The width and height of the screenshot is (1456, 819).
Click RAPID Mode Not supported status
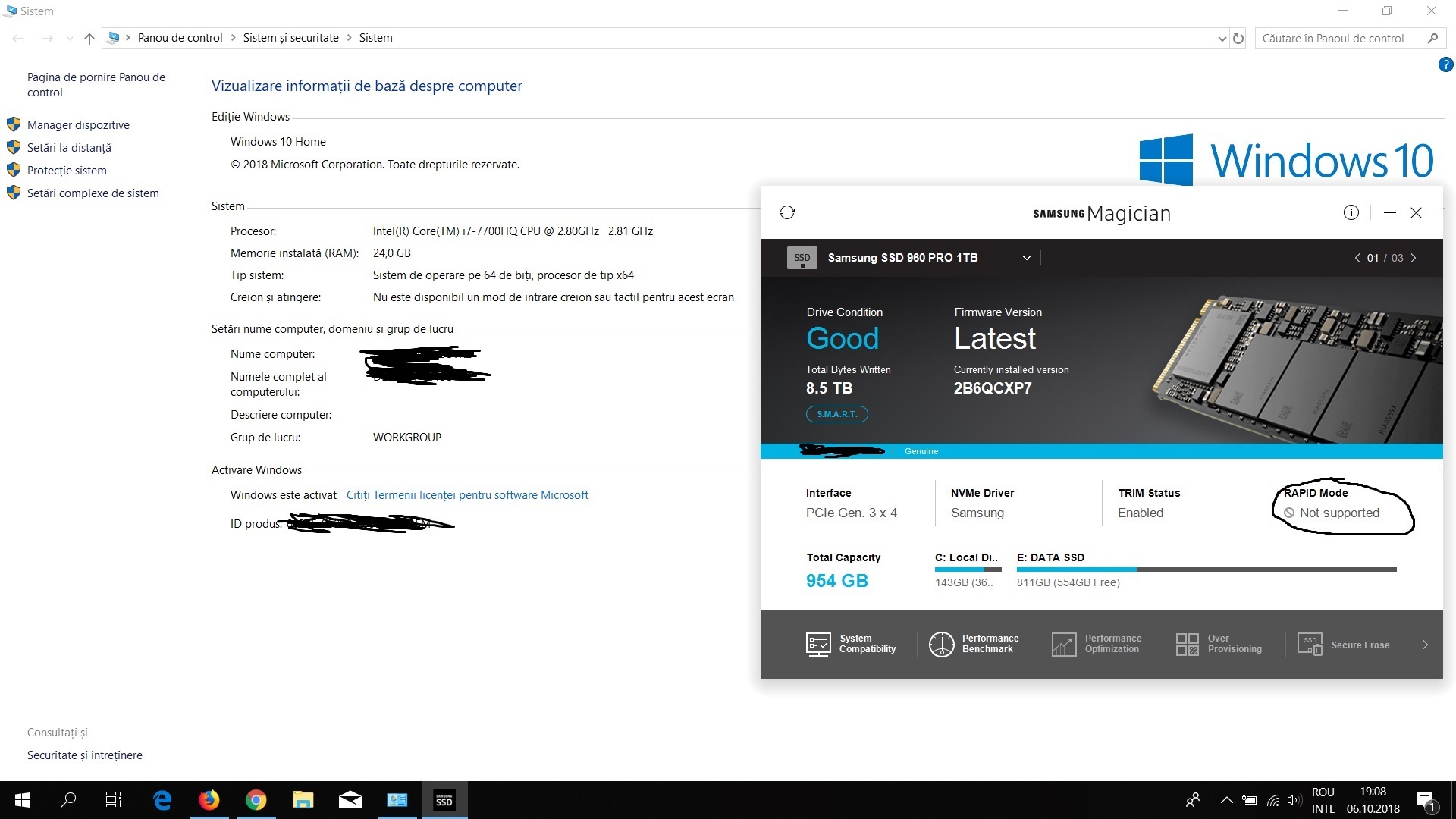click(1331, 513)
